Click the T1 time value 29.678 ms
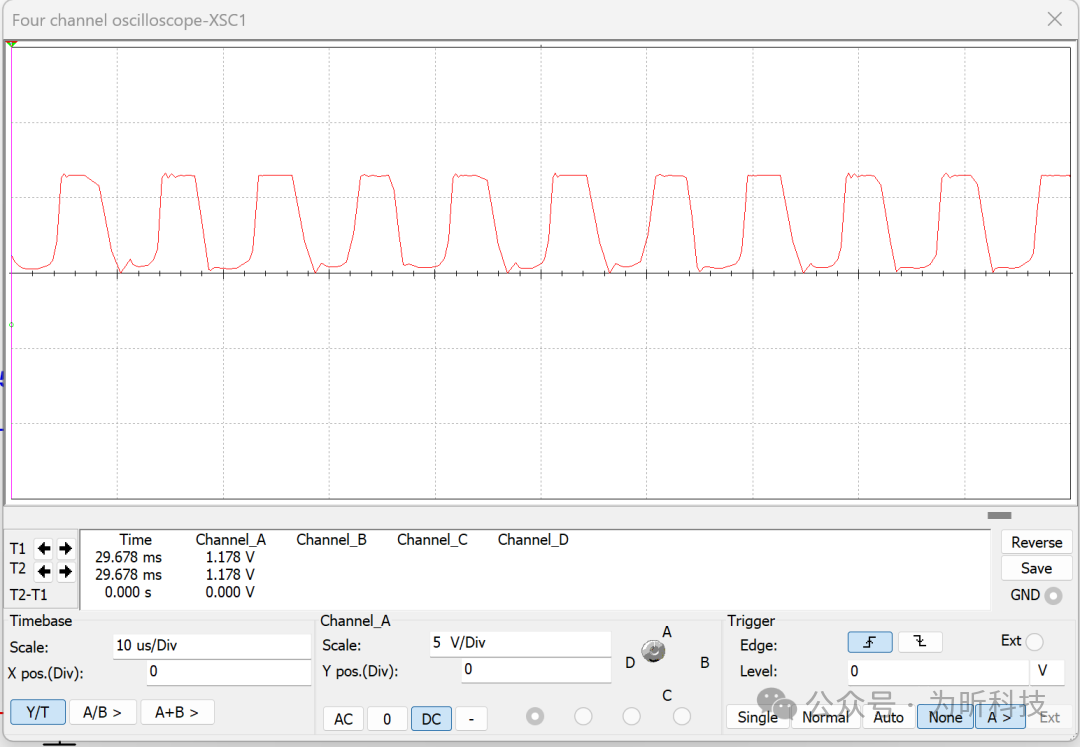This screenshot has width=1080, height=747. (x=129, y=557)
